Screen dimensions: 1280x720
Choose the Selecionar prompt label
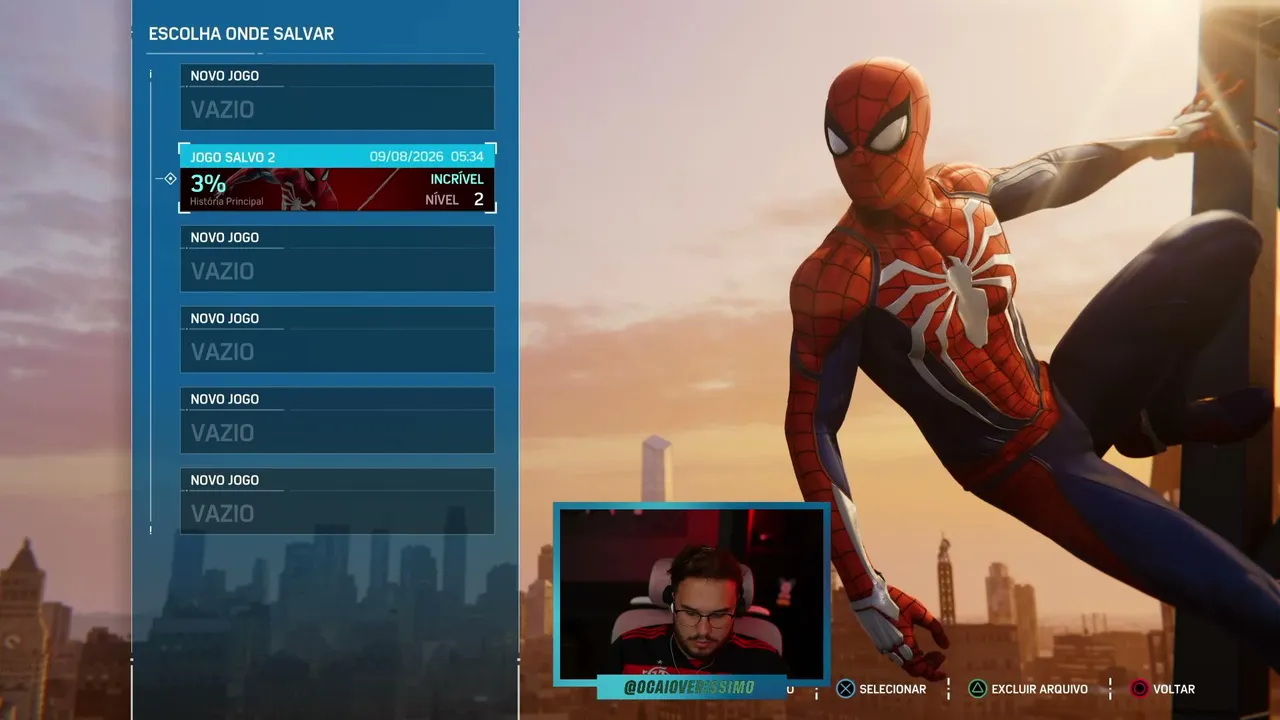(893, 689)
